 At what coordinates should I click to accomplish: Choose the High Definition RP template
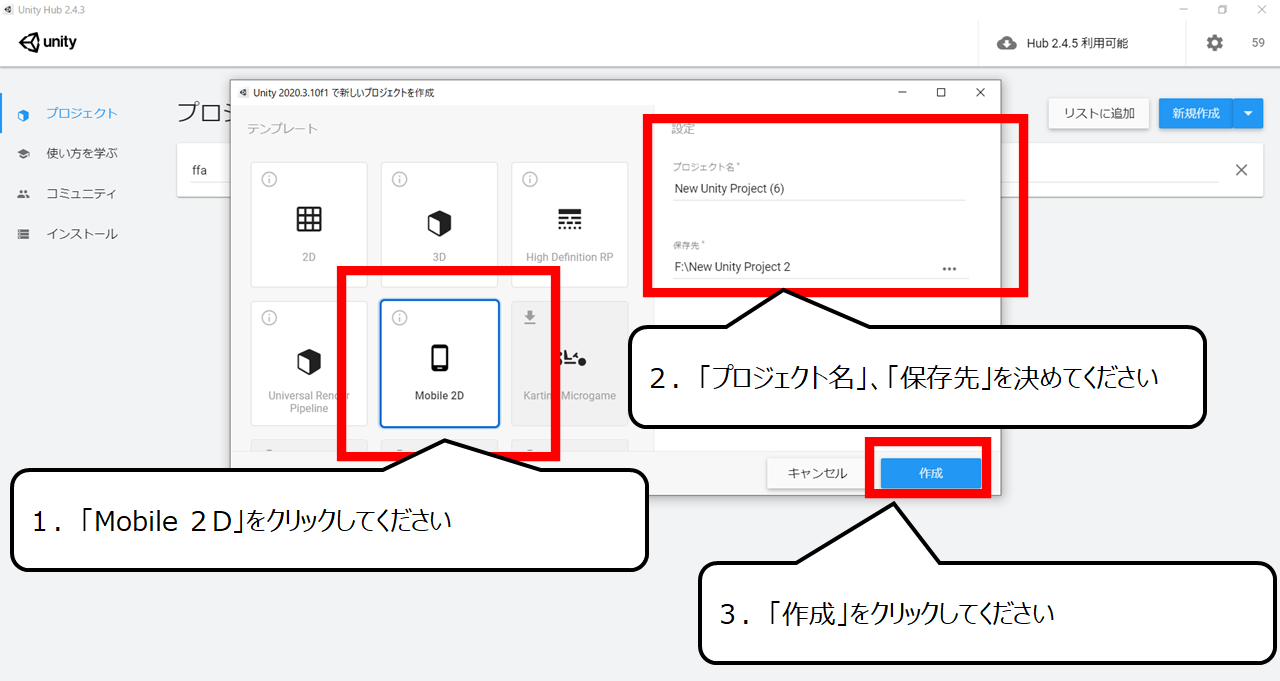pos(570,225)
